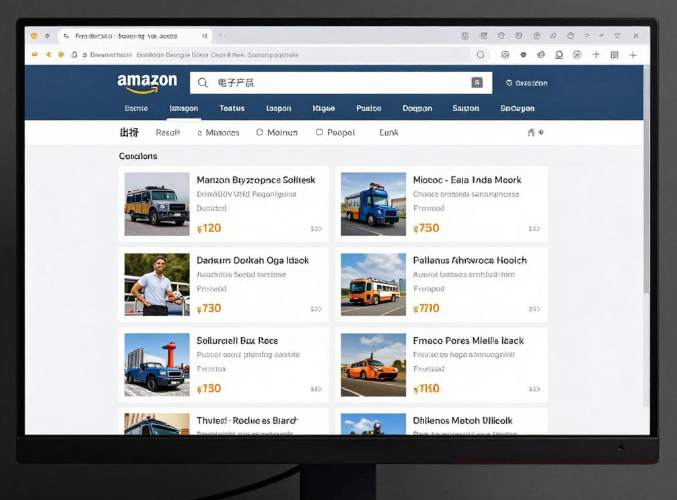This screenshot has height=500, width=677.
Task: Expand arrows on the ¥730 Dadsum product card
Action: (316, 309)
